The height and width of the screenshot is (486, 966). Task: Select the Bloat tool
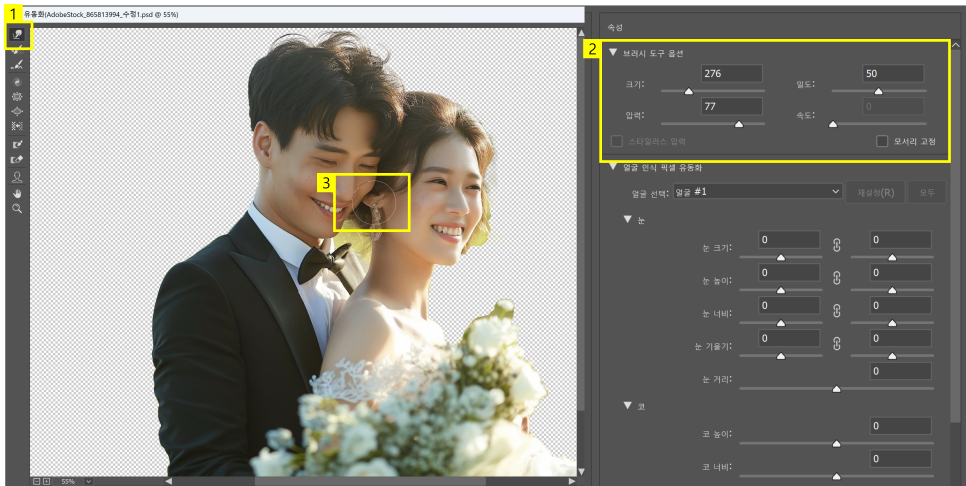(17, 111)
